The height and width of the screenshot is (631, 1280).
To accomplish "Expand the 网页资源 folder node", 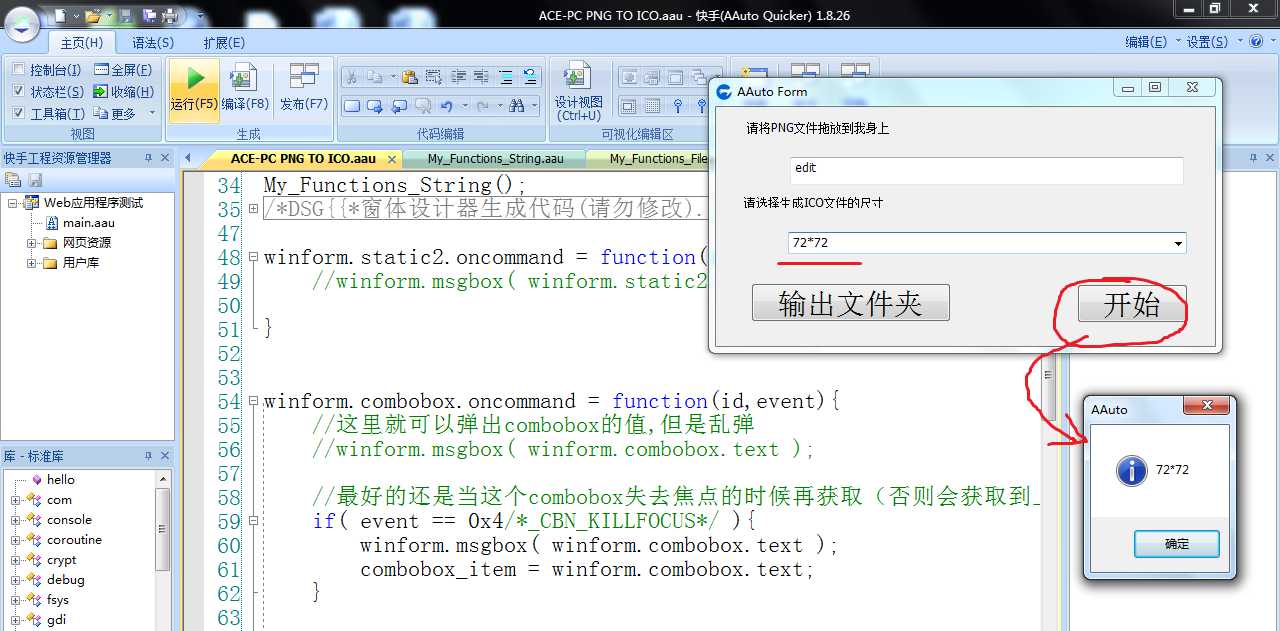I will (x=32, y=243).
